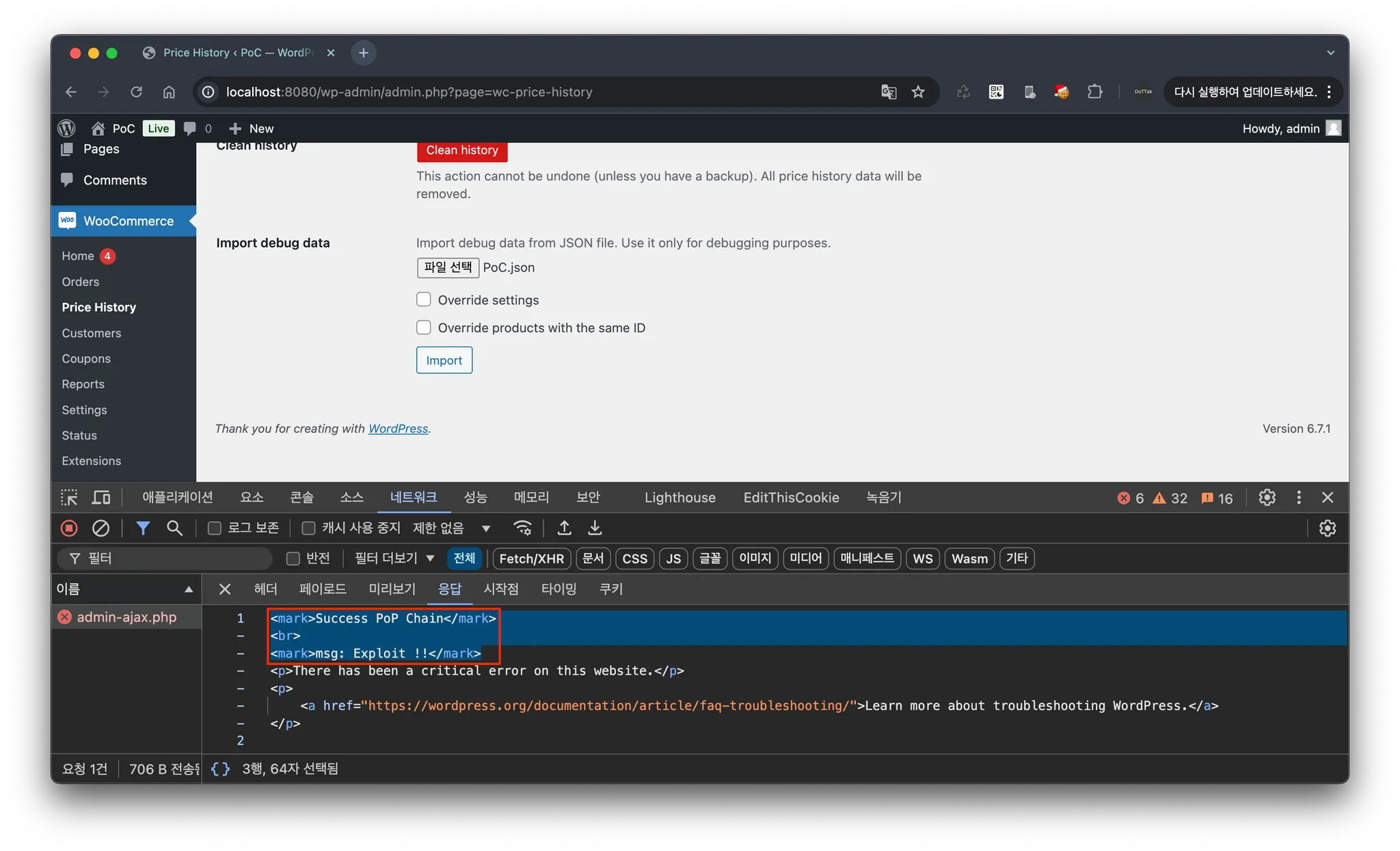Click the network filter funnel icon
This screenshot has height=851, width=1400.
[x=143, y=528]
